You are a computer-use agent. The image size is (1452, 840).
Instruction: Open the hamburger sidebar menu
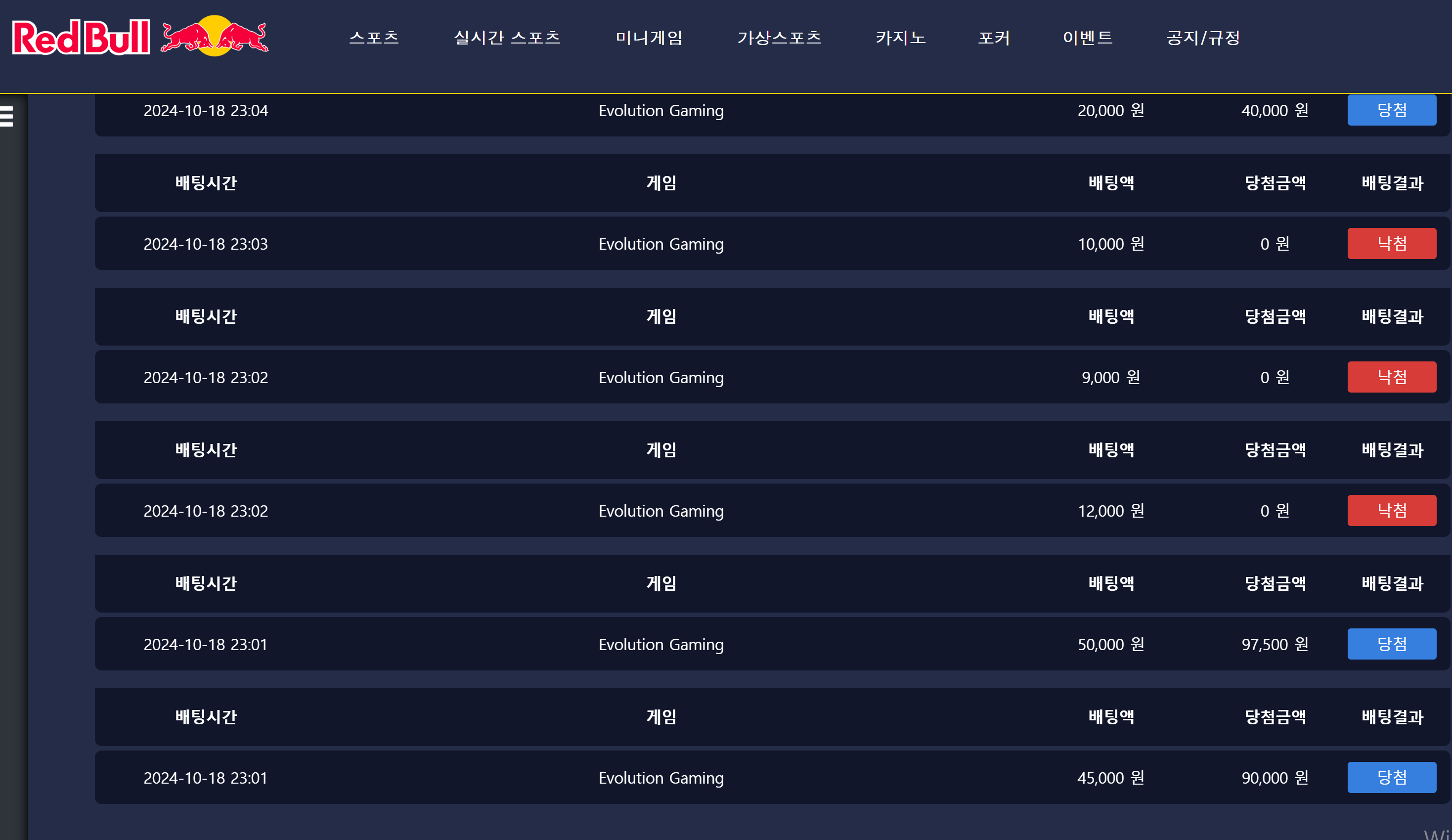click(7, 116)
